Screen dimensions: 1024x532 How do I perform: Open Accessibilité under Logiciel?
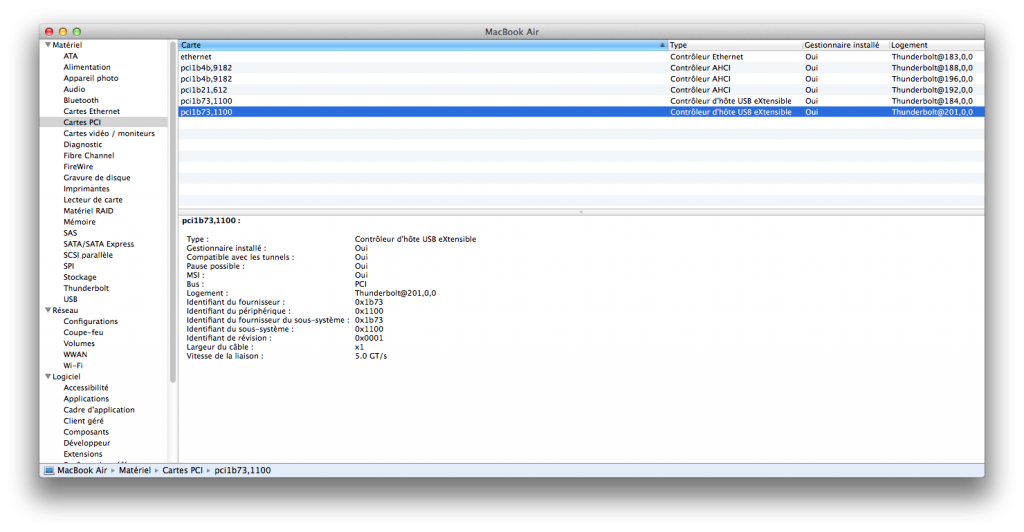[x=86, y=388]
